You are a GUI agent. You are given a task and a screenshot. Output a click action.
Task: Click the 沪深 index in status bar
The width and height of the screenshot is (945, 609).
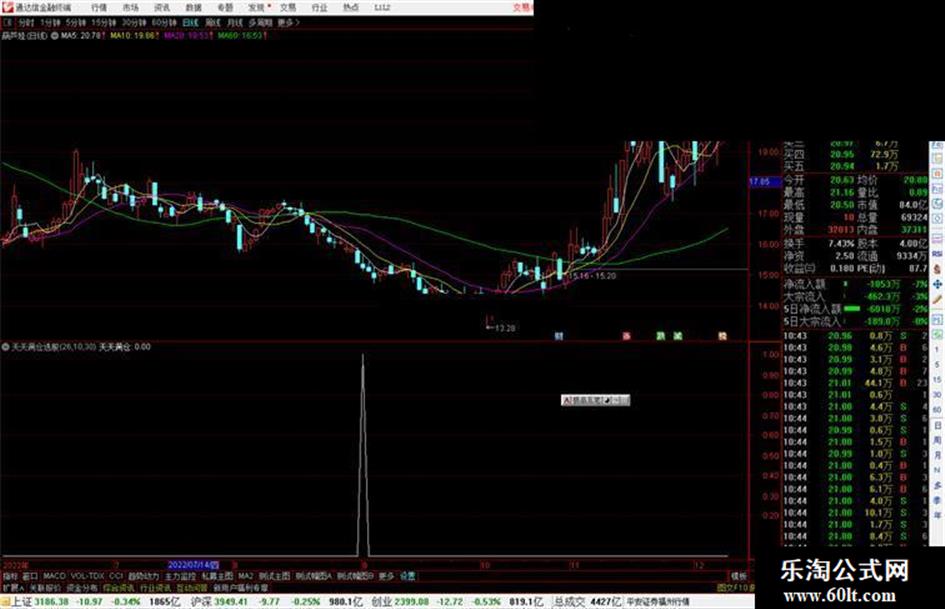[201, 602]
